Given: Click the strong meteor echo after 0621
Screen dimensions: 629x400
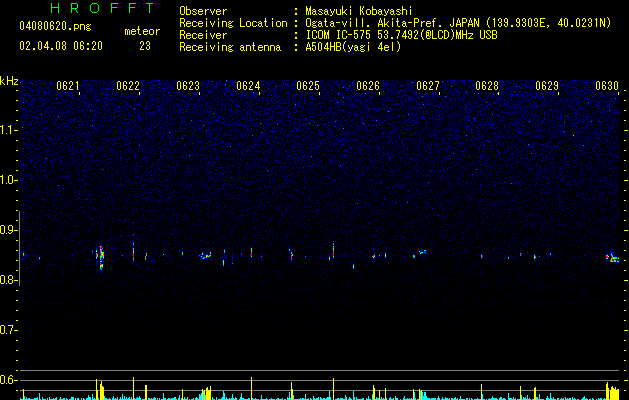Looking at the screenshot, I should pos(101,258).
